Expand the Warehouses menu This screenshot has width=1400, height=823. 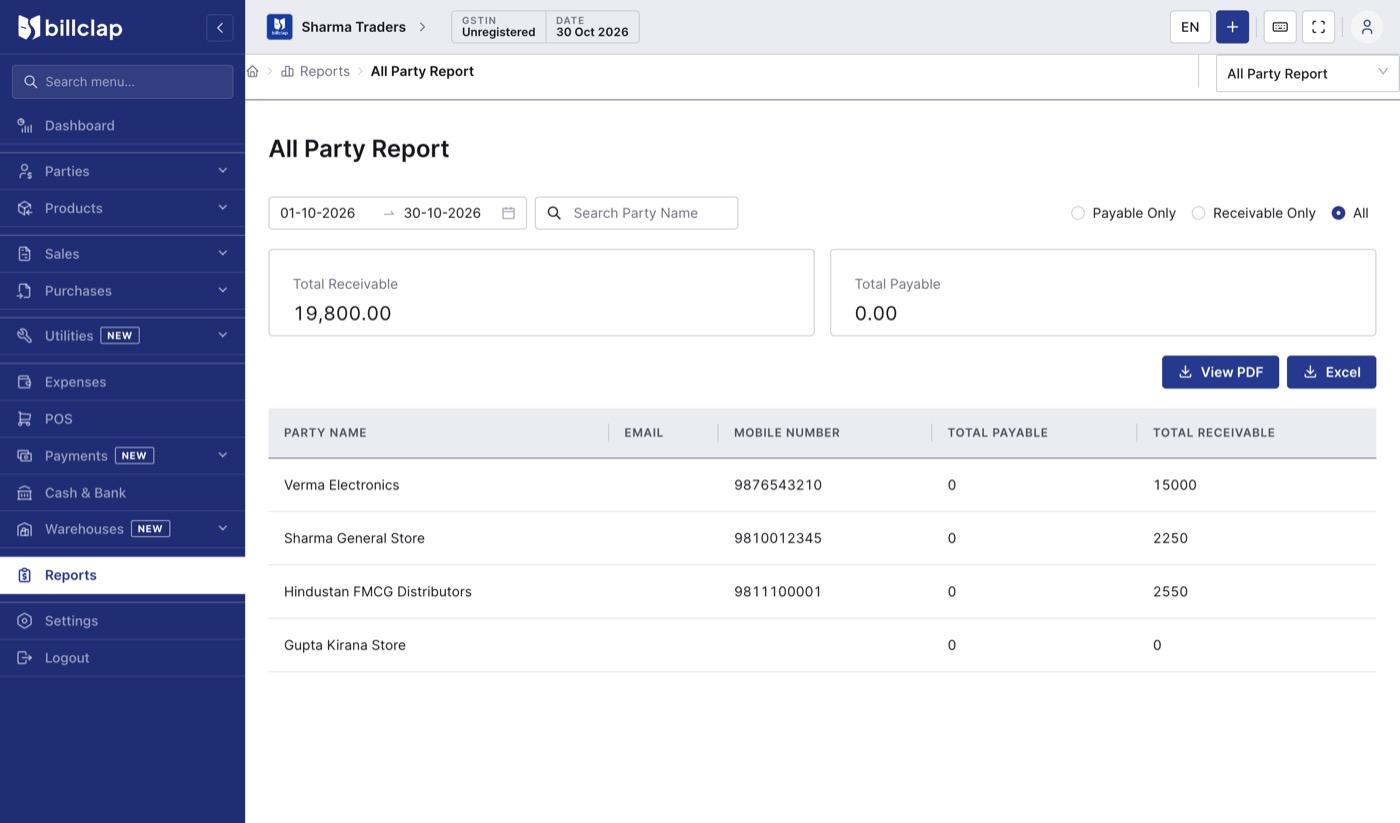122,529
